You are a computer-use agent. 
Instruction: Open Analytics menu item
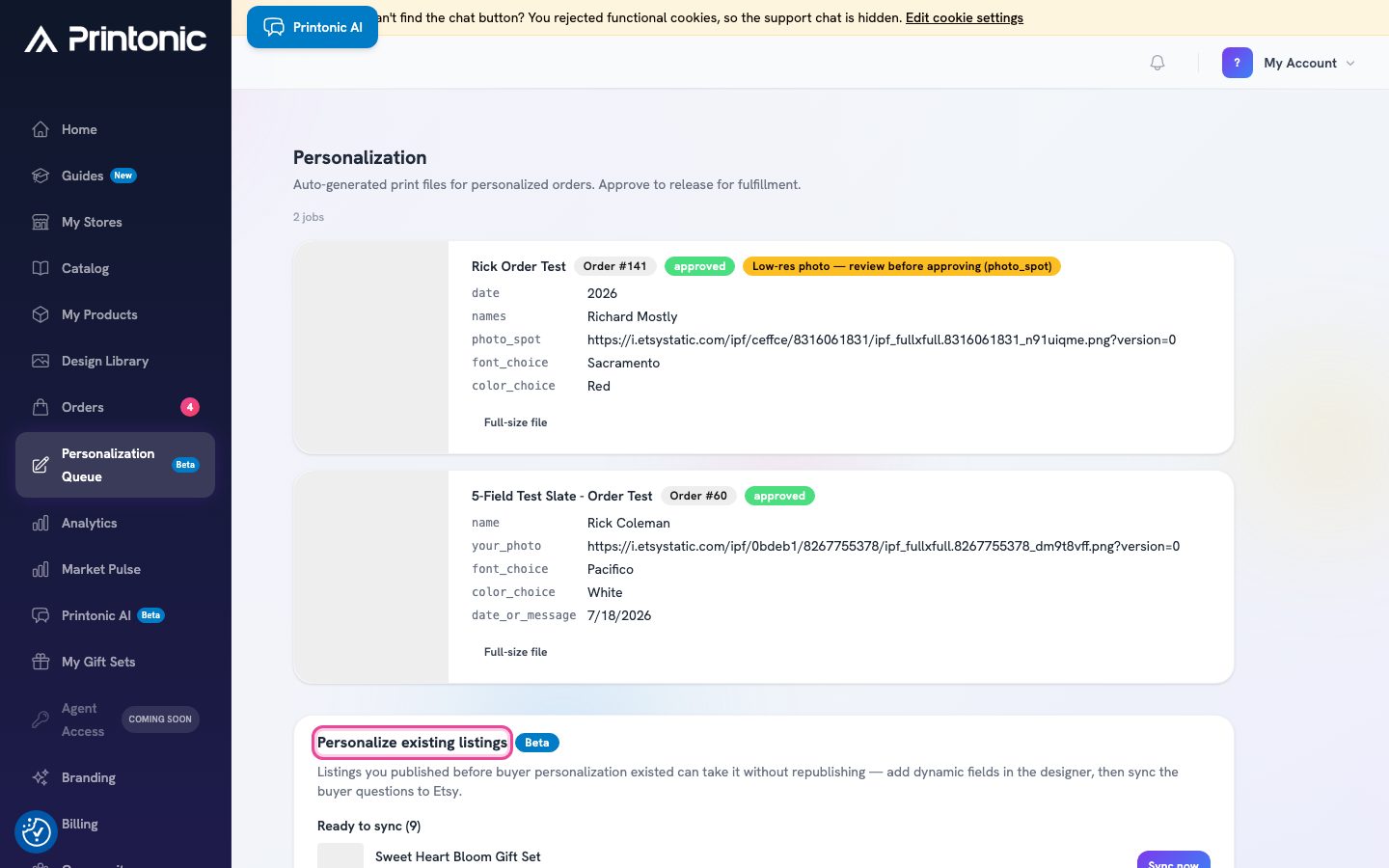116,523
